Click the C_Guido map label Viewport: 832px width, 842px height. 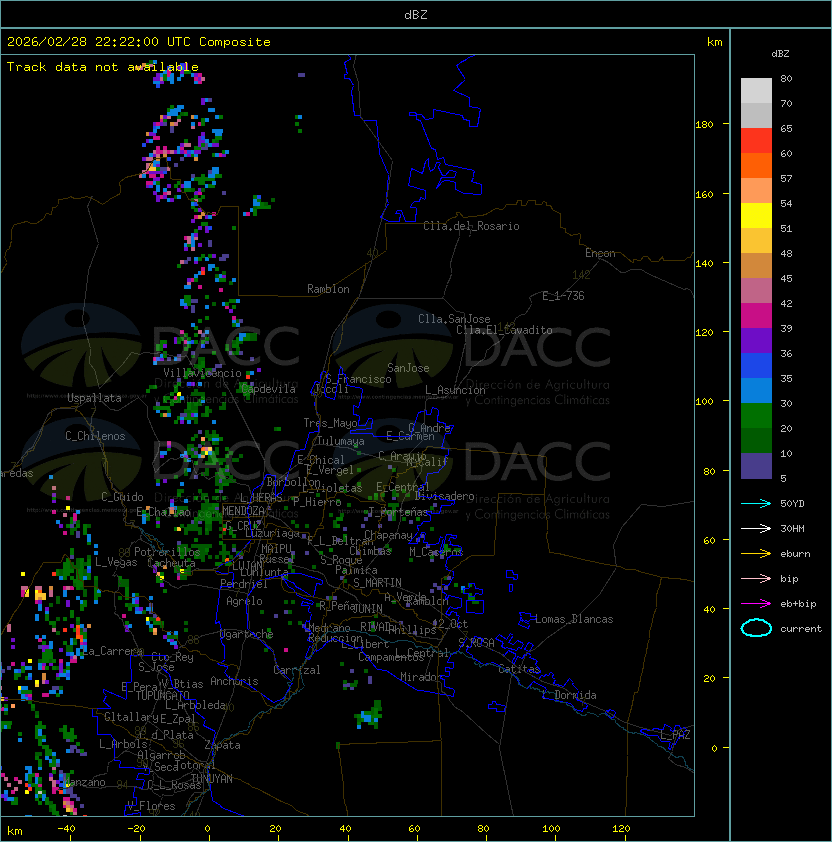pos(122,497)
